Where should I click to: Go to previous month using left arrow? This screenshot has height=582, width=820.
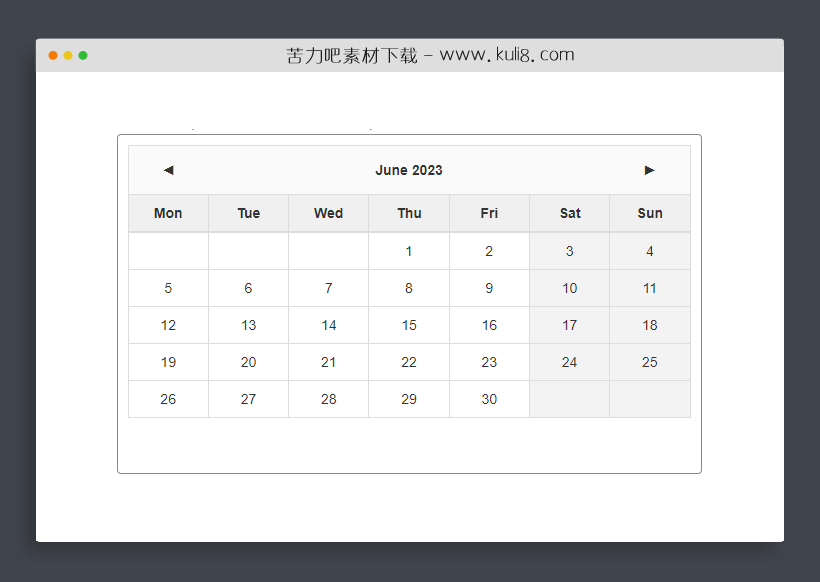(x=168, y=170)
